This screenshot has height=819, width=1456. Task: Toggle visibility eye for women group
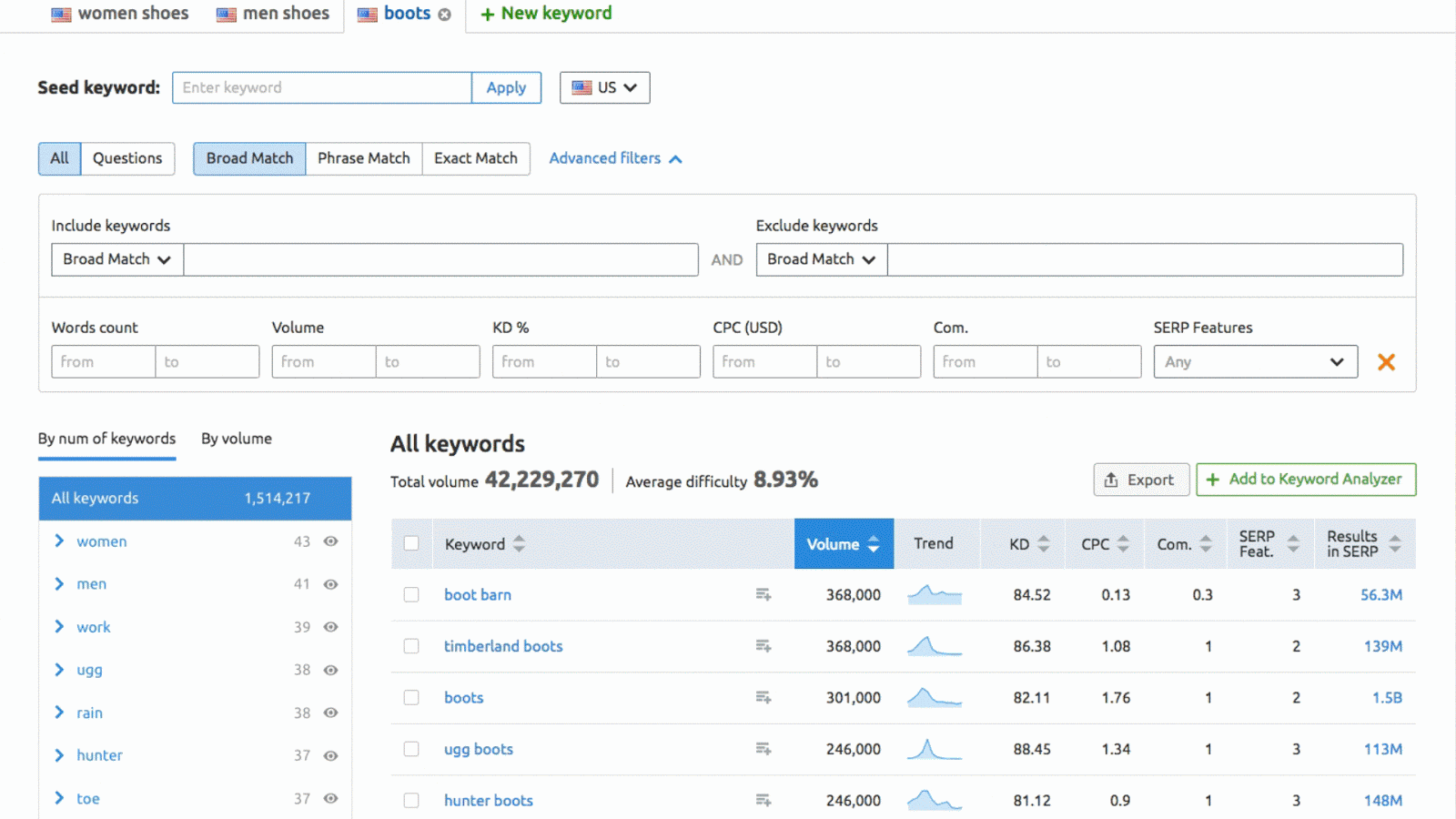[x=331, y=541]
